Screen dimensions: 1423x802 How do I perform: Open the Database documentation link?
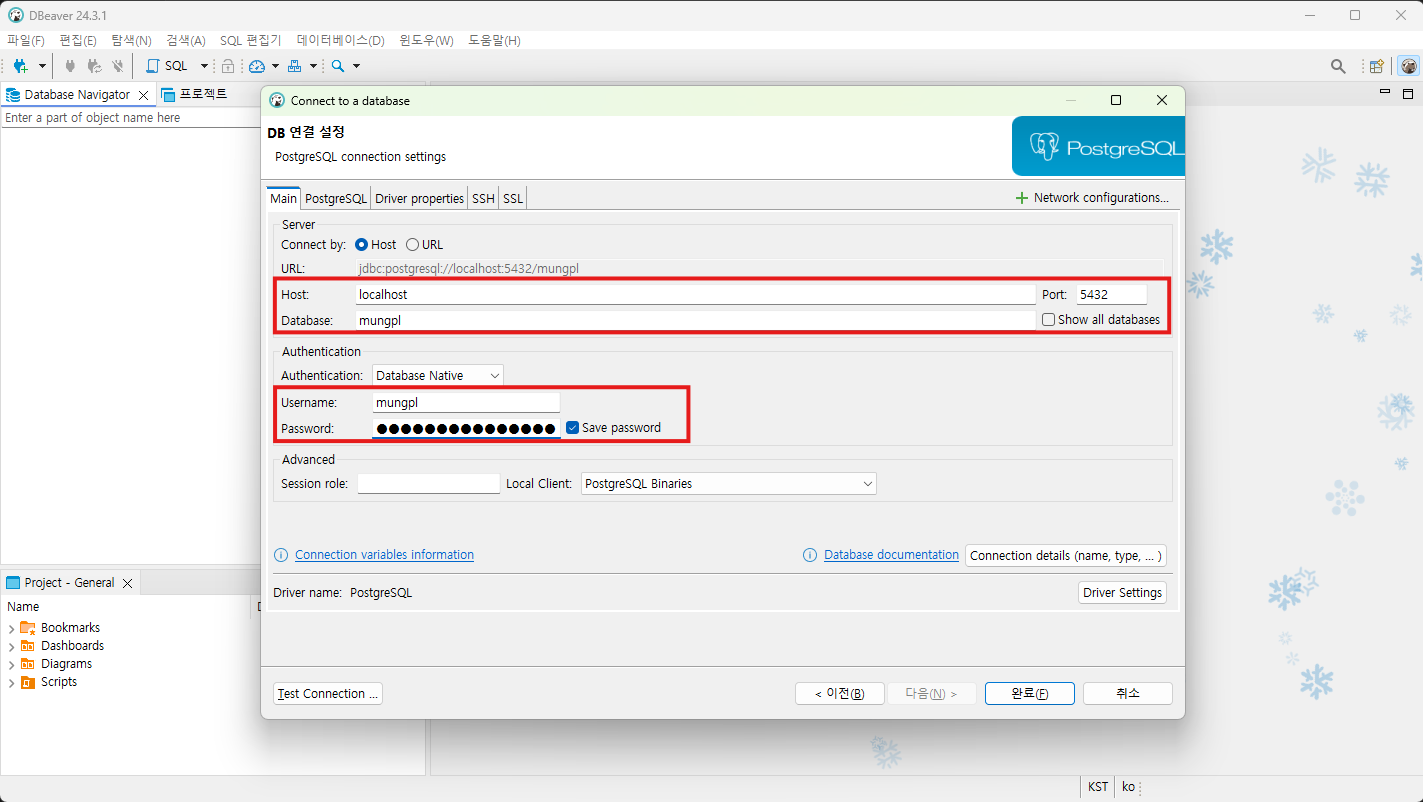click(891, 555)
